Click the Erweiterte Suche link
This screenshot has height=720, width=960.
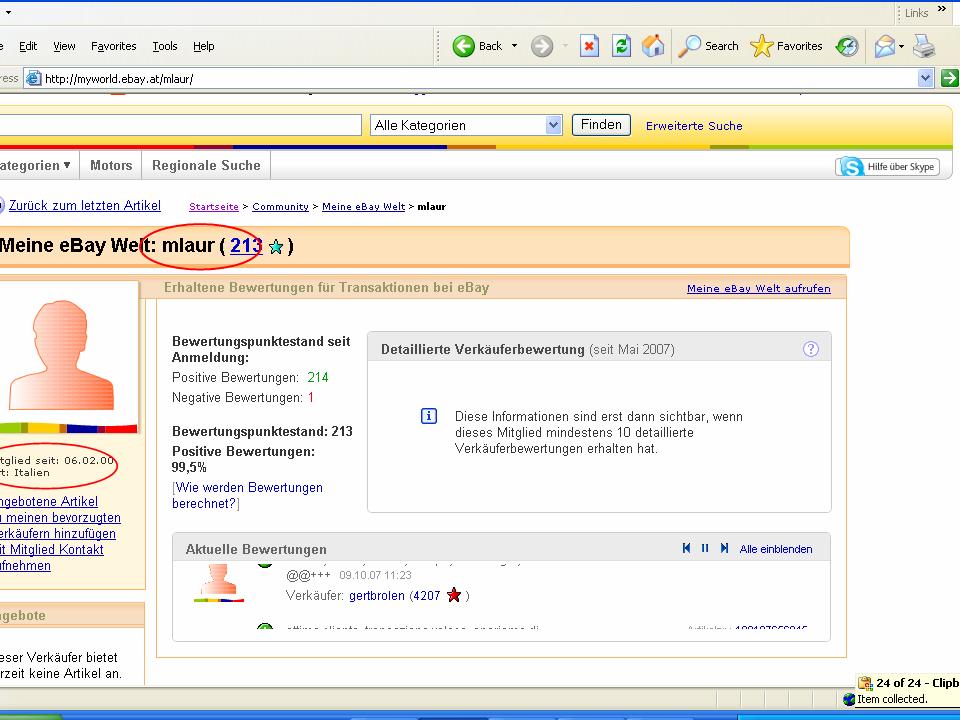point(694,126)
